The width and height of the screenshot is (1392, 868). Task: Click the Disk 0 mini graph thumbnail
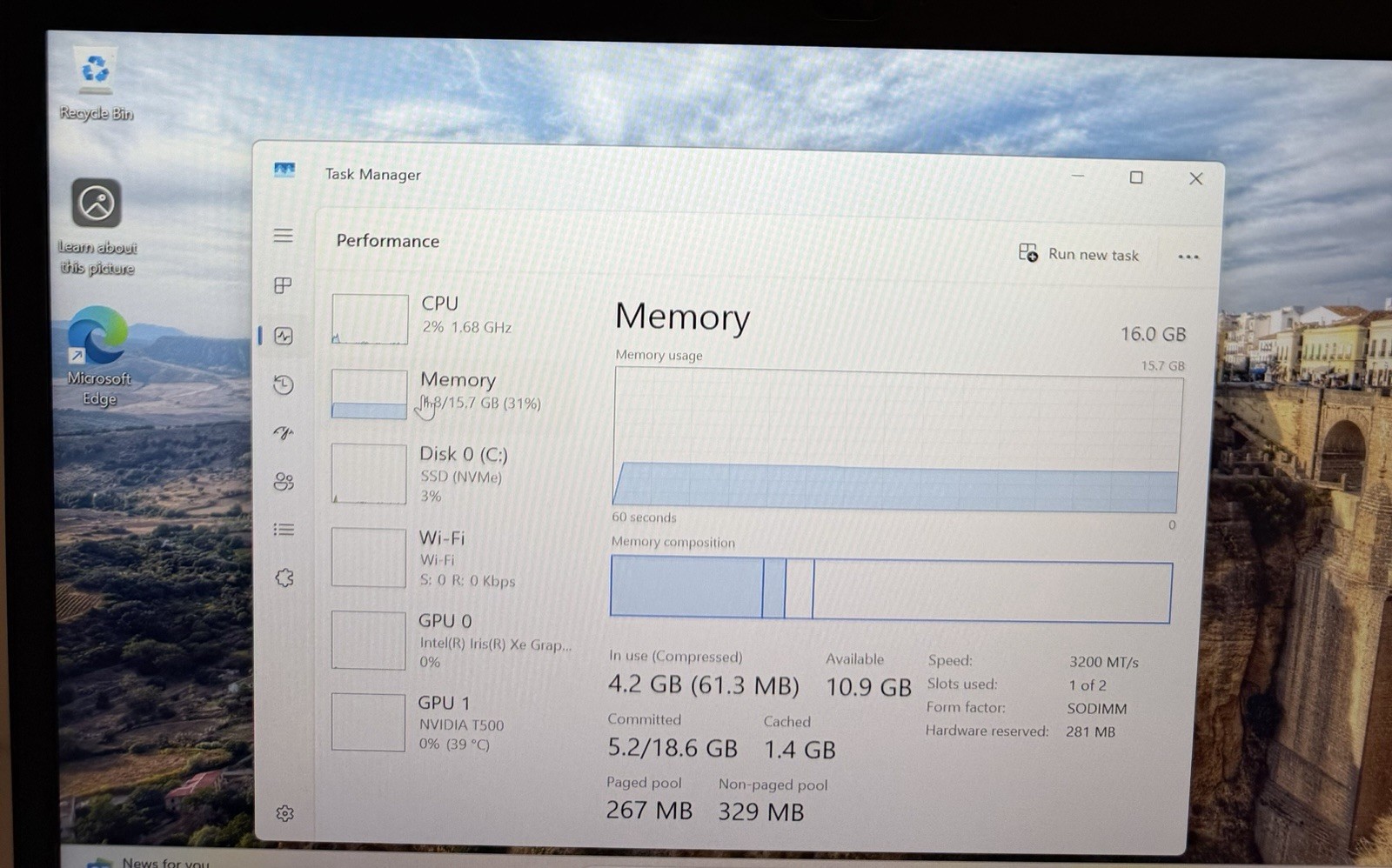pyautogui.click(x=369, y=474)
